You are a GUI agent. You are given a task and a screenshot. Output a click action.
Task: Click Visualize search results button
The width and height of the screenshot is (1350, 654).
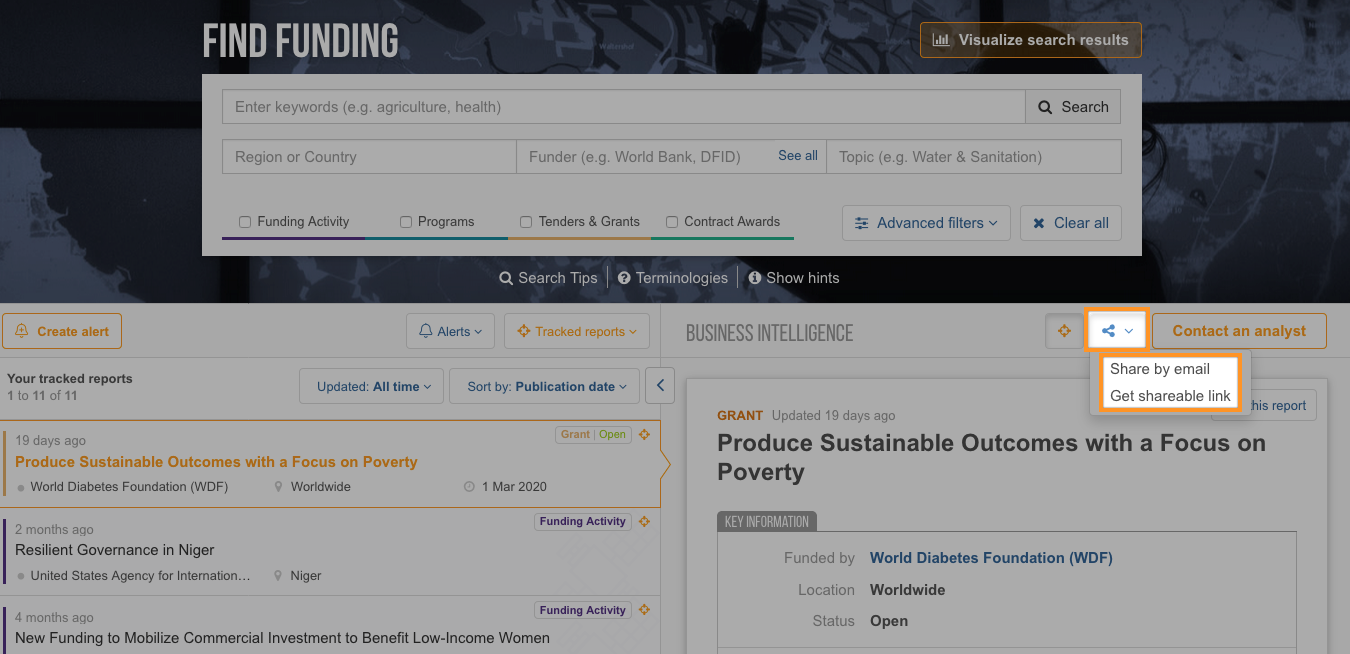(x=1030, y=40)
